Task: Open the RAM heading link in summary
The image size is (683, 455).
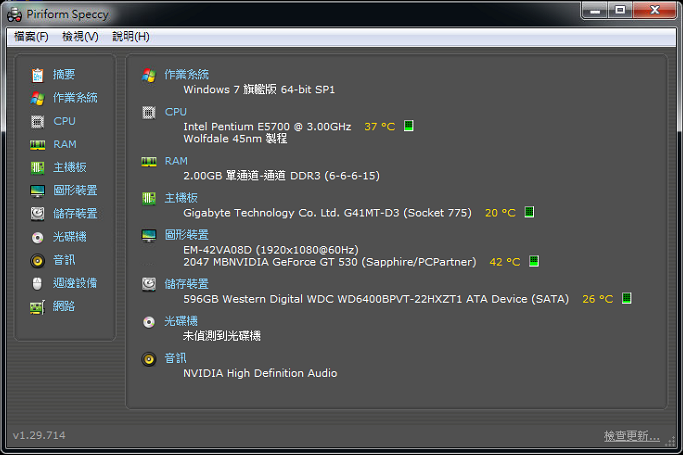Action: pyautogui.click(x=176, y=161)
